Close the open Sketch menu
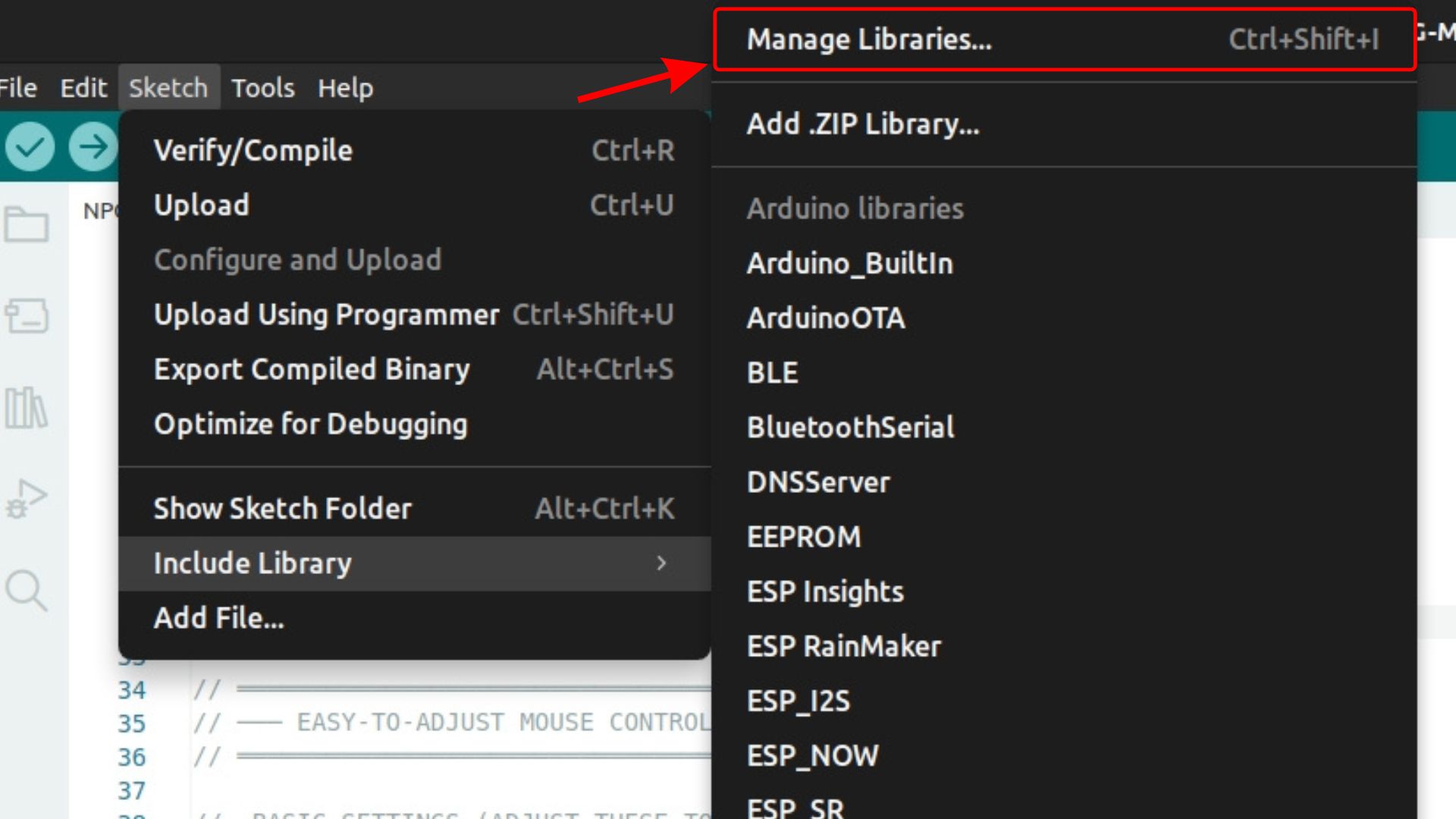This screenshot has height=819, width=1456. (x=168, y=88)
